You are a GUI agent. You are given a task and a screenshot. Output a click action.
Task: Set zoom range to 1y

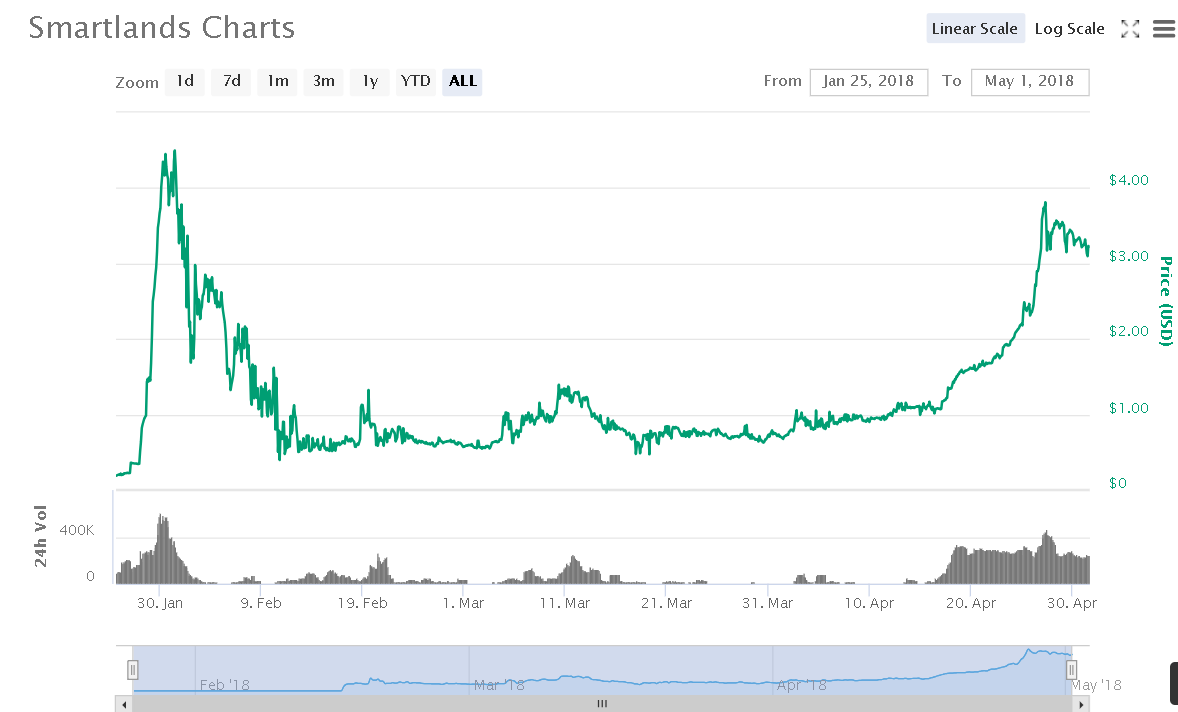tap(370, 81)
